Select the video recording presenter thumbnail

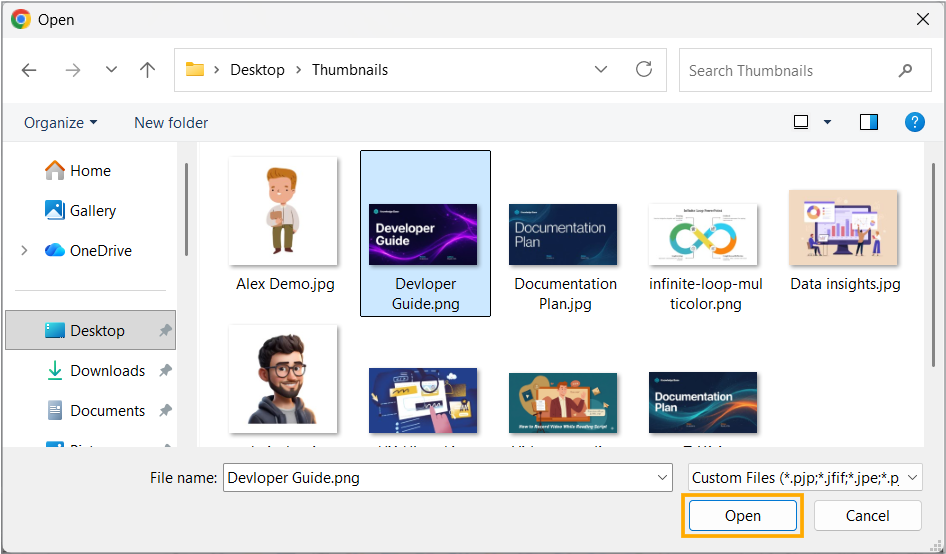(563, 403)
